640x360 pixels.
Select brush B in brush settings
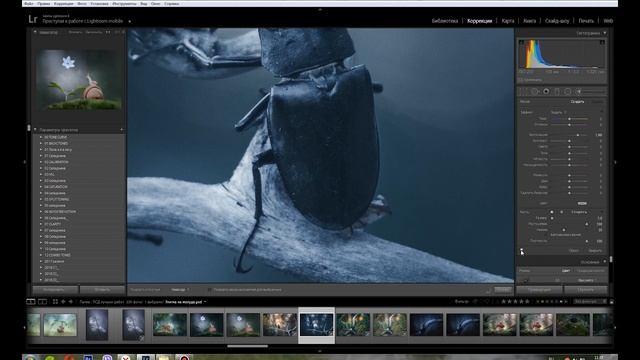click(x=562, y=212)
